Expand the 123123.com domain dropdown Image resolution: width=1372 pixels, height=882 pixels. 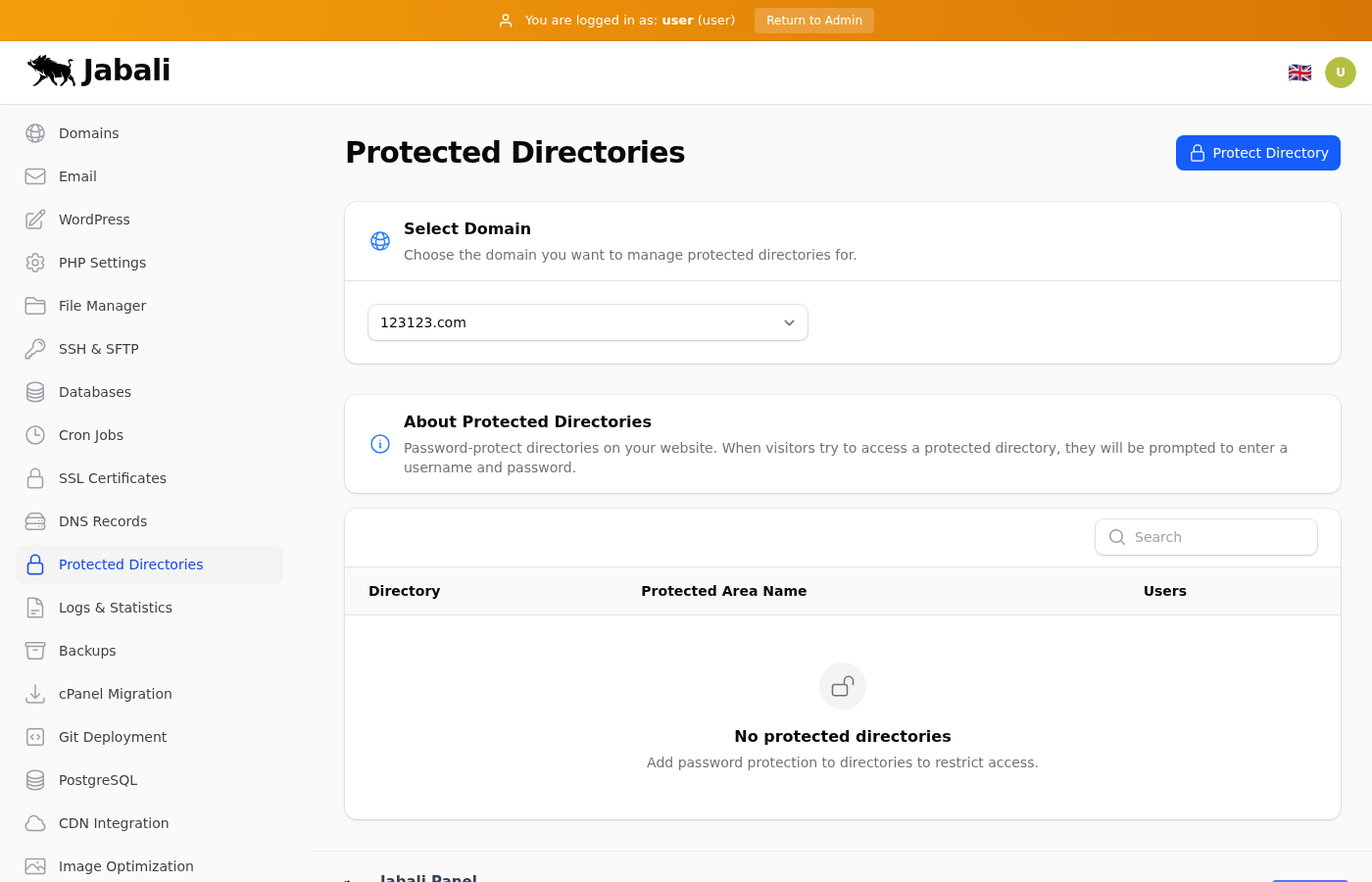pyautogui.click(x=588, y=322)
